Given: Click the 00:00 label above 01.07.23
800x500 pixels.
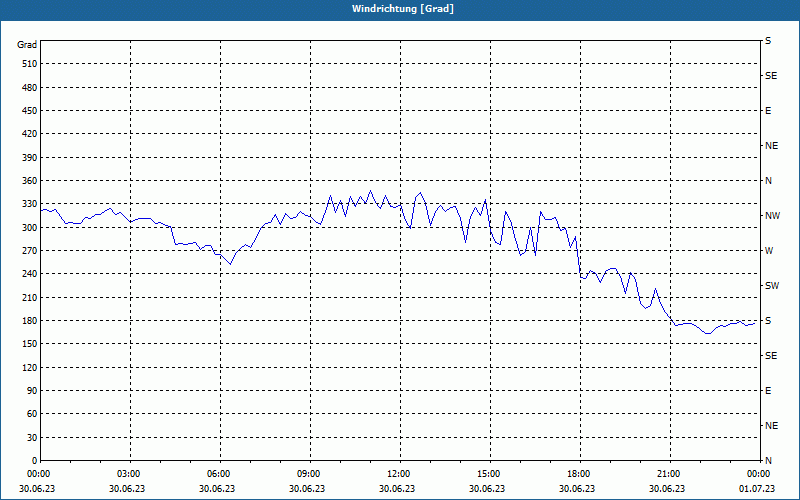Looking at the screenshot, I should [759, 474].
